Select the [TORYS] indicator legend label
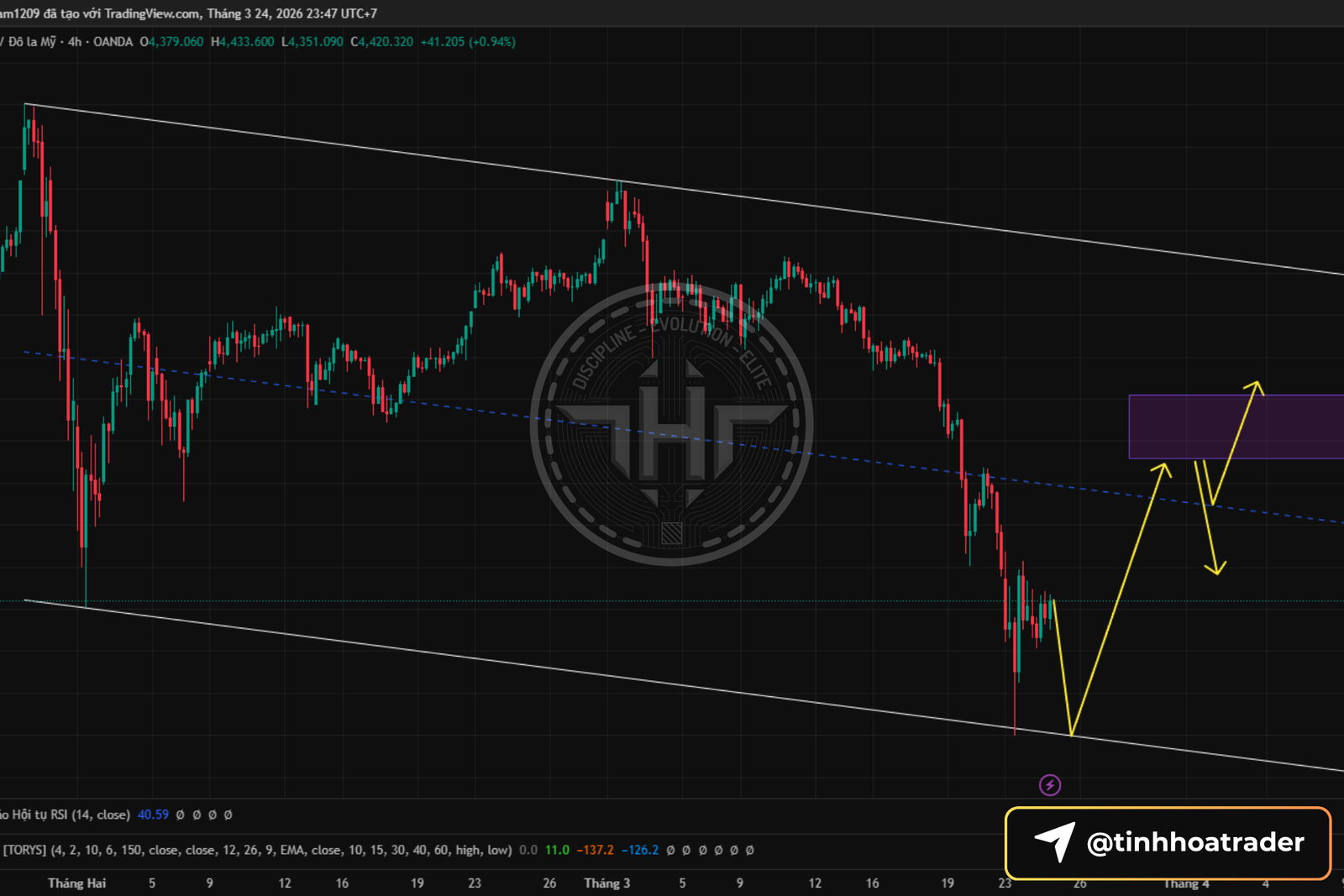 point(24,850)
